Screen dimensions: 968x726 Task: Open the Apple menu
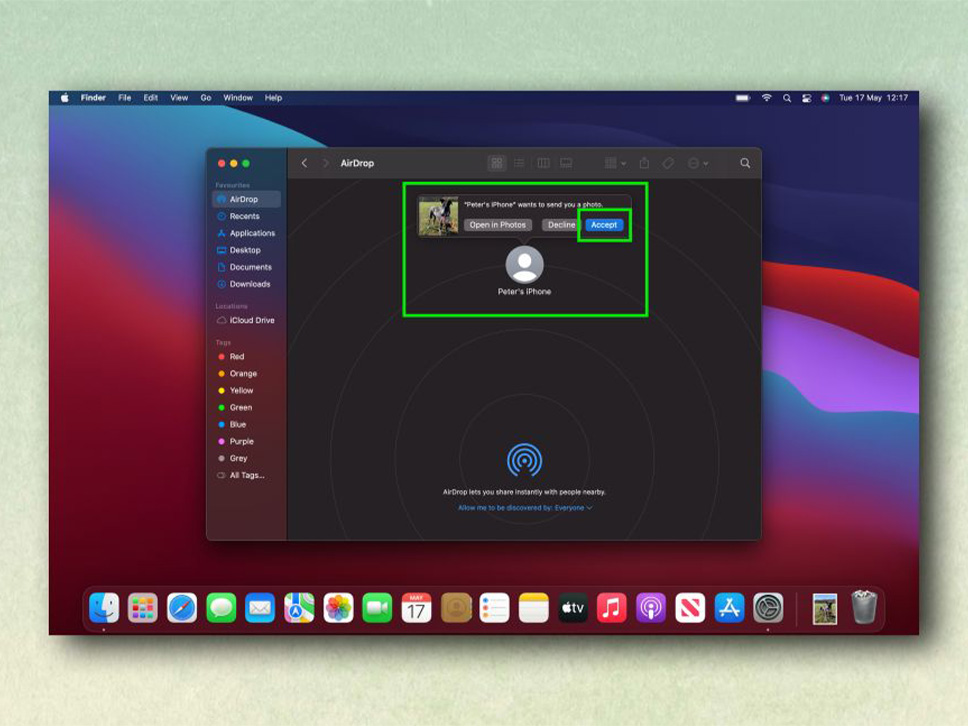(x=64, y=98)
